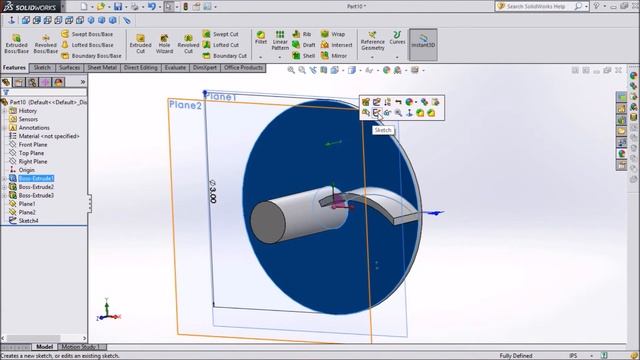Select the Revolved Boss/Base tool

(45, 44)
